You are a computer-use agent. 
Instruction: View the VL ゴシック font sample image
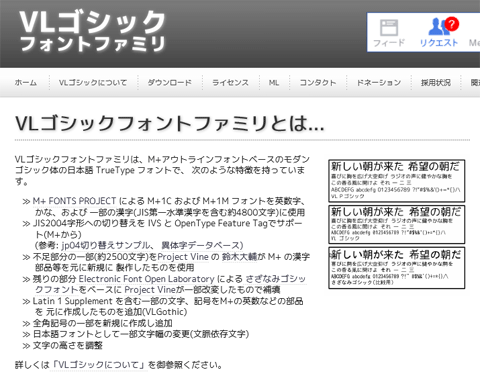click(x=397, y=224)
